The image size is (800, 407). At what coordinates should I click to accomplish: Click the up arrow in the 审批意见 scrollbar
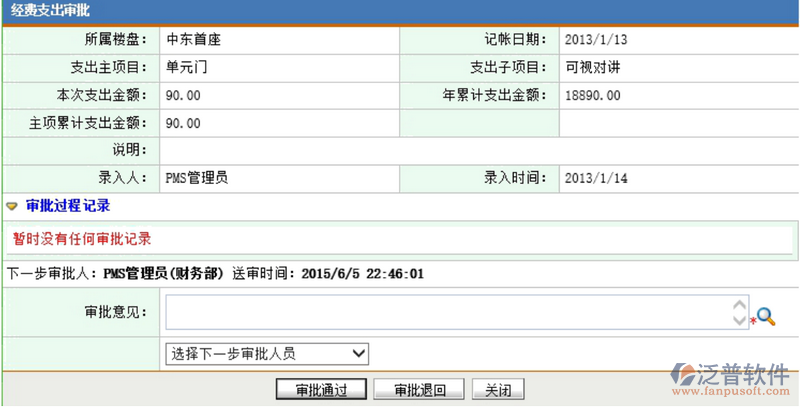[739, 304]
